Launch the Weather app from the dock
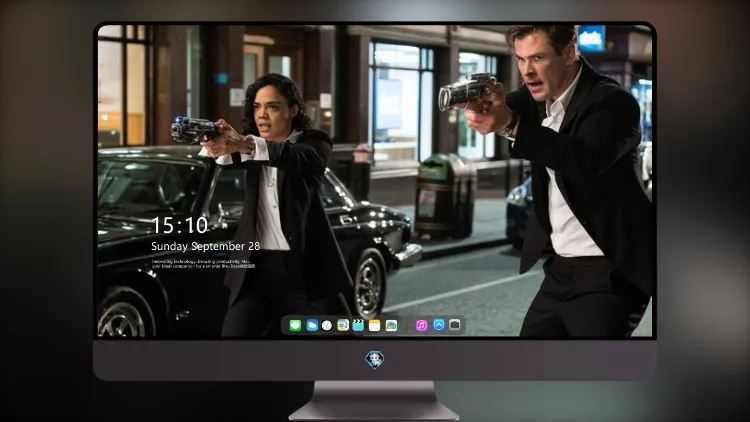750x422 pixels. (312, 326)
